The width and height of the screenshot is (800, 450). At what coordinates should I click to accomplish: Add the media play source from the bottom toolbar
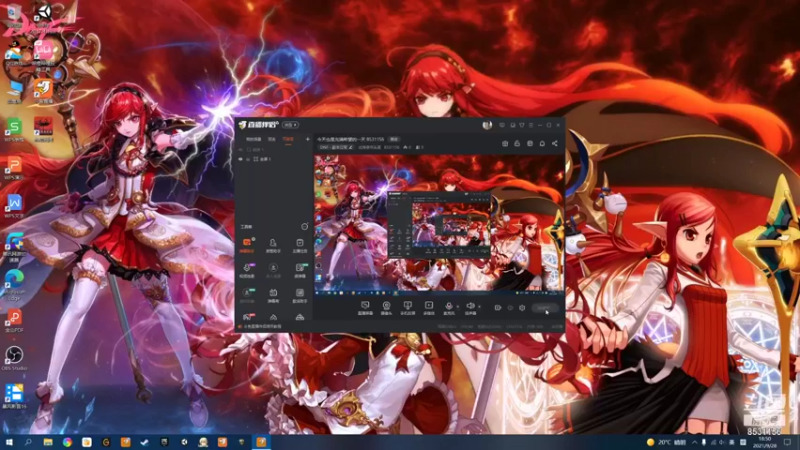click(x=429, y=308)
